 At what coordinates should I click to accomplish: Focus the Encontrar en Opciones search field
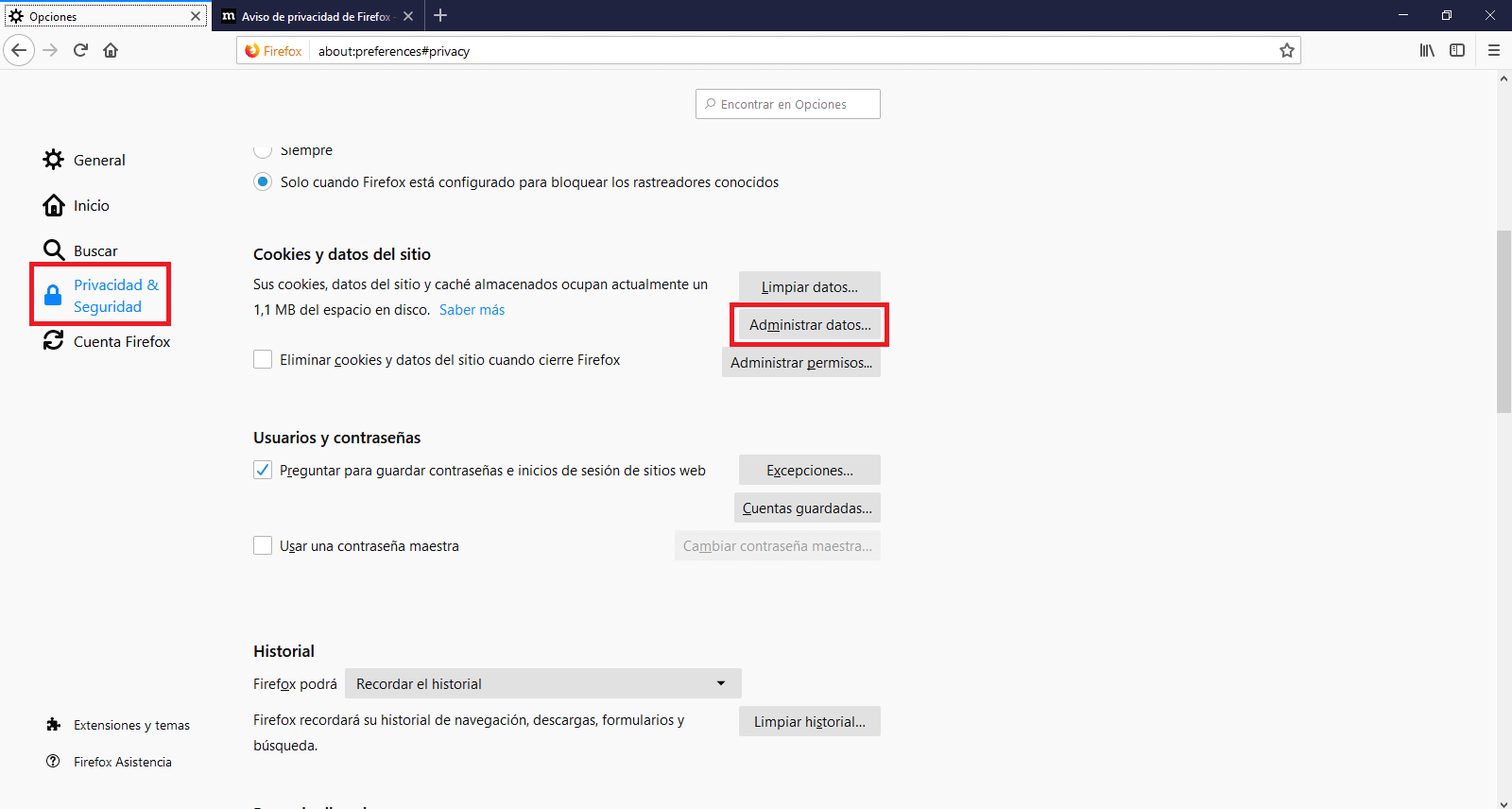tap(788, 104)
